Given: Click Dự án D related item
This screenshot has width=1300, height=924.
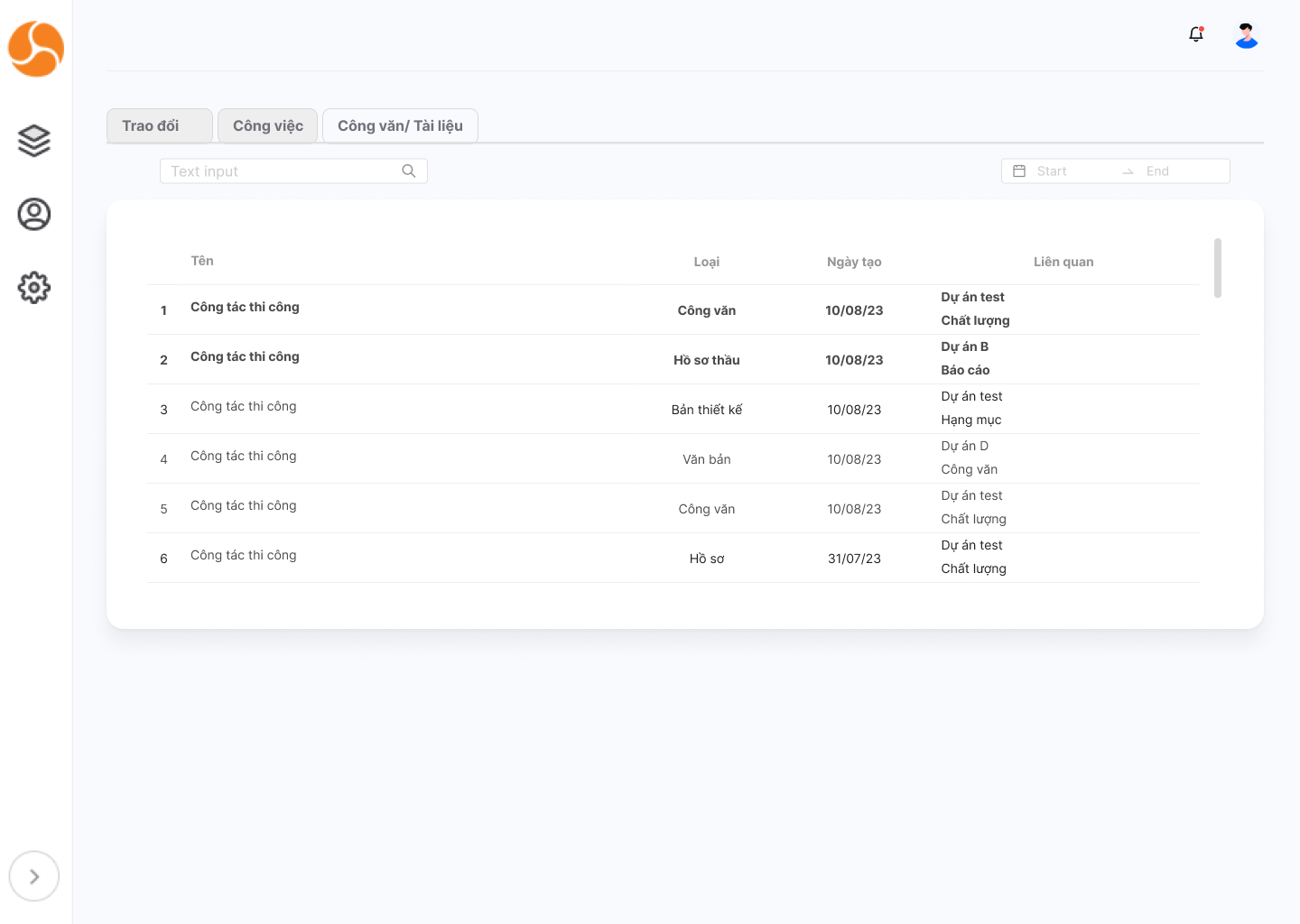Looking at the screenshot, I should pyautogui.click(x=965, y=446).
